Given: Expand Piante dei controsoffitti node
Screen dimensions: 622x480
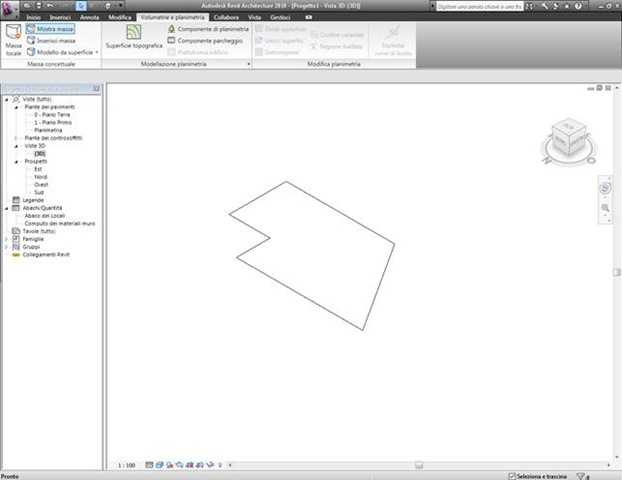Looking at the screenshot, I should (x=16, y=138).
